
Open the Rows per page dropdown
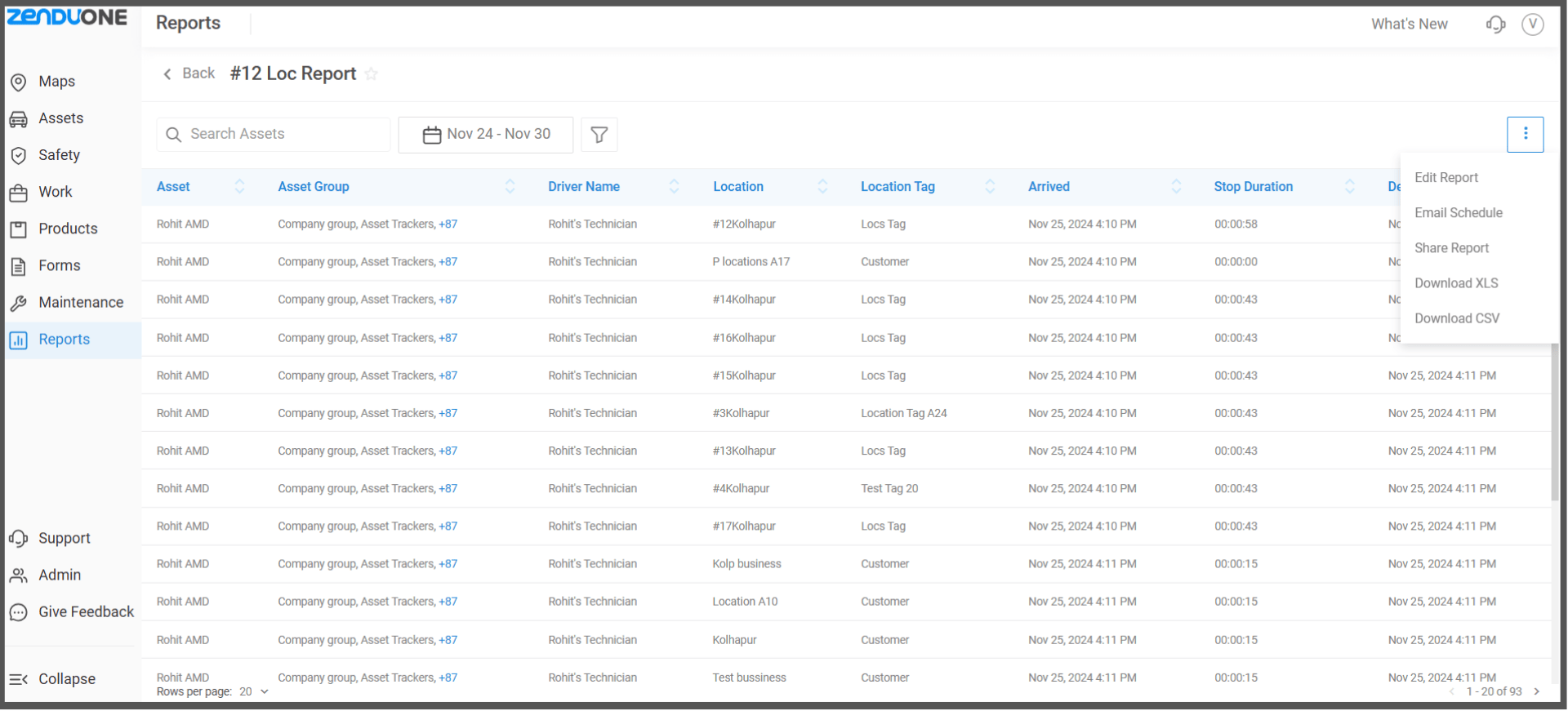point(254,692)
